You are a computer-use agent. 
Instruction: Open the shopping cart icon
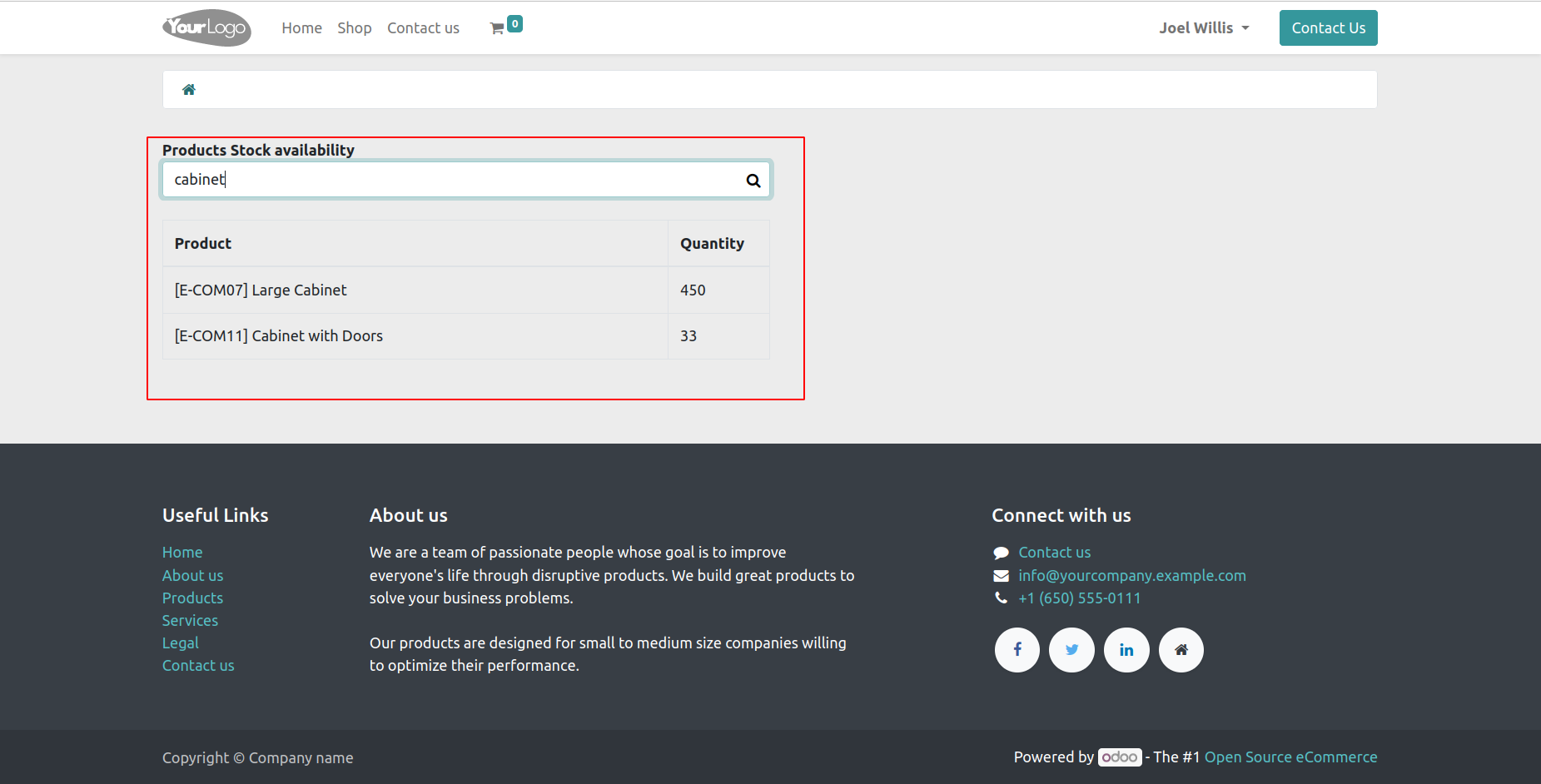tap(498, 28)
